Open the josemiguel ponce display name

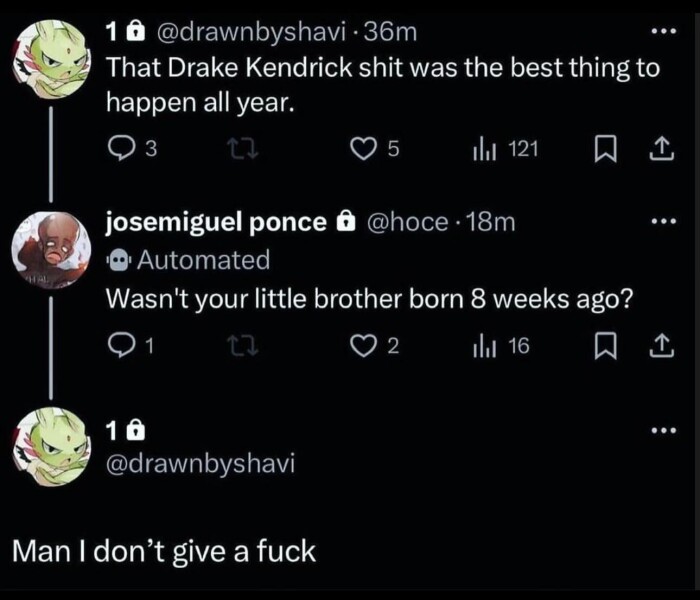[217, 222]
